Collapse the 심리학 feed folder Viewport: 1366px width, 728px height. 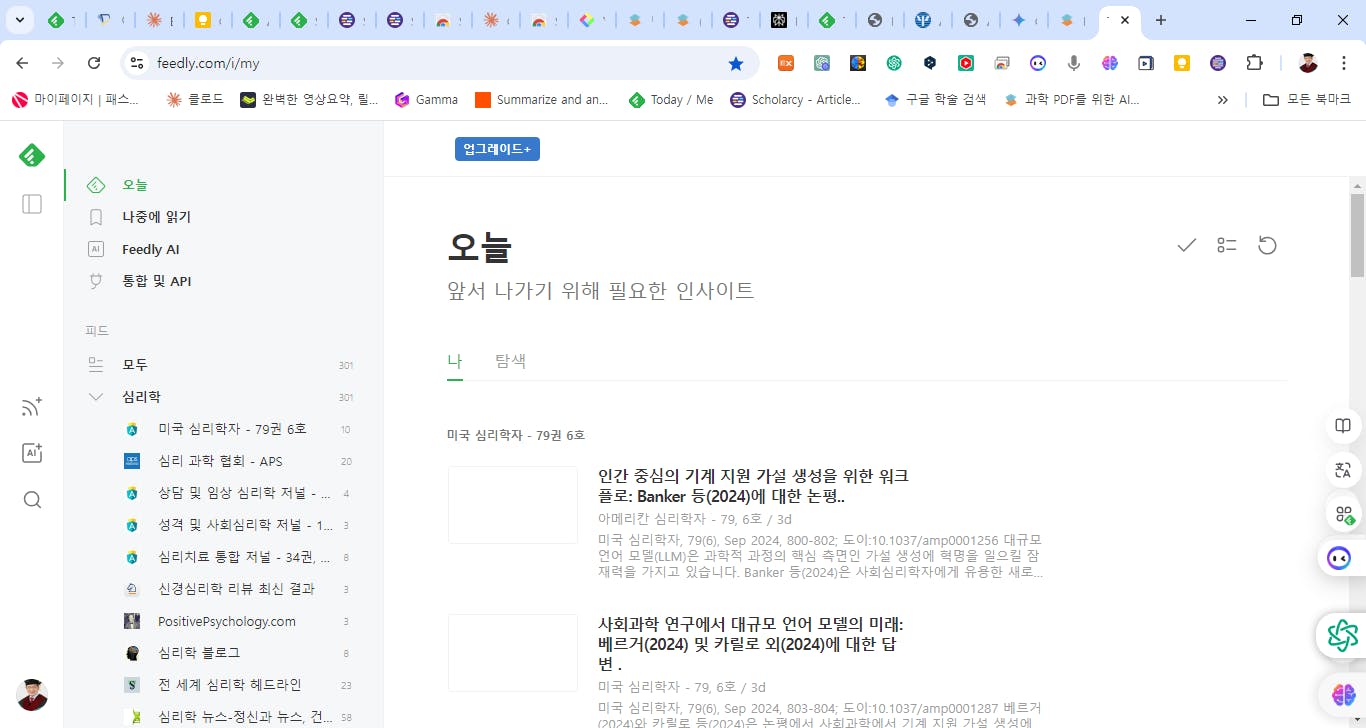click(96, 397)
